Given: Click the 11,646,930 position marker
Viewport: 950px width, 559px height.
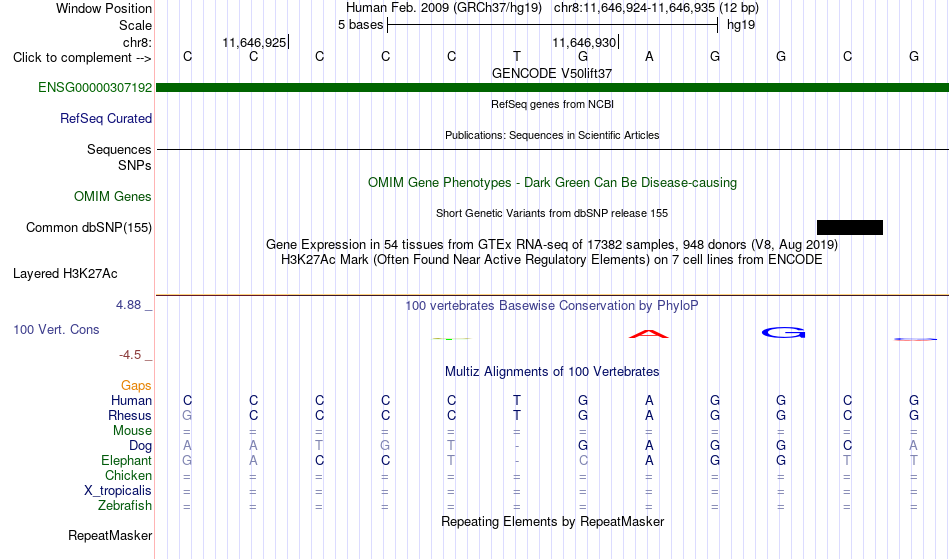Looking at the screenshot, I should click(x=585, y=42).
